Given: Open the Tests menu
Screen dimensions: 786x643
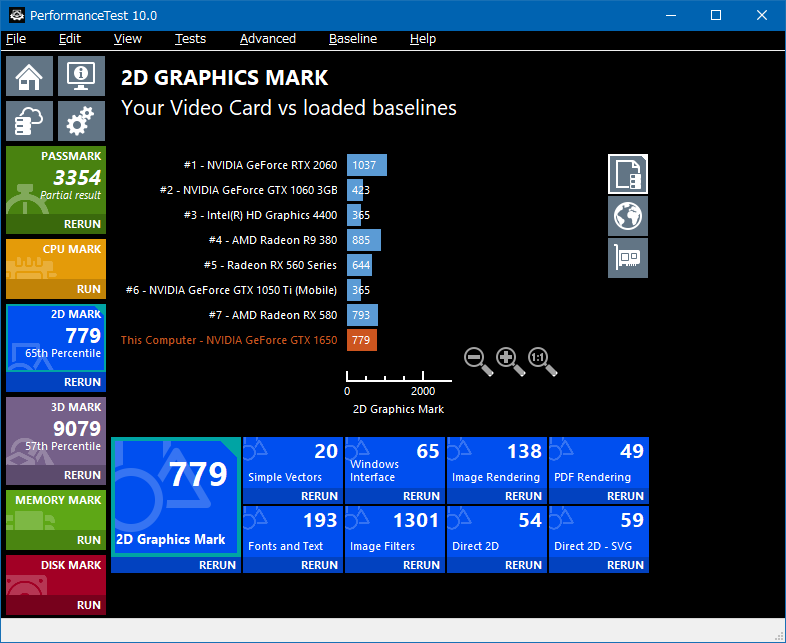Looking at the screenshot, I should point(190,39).
